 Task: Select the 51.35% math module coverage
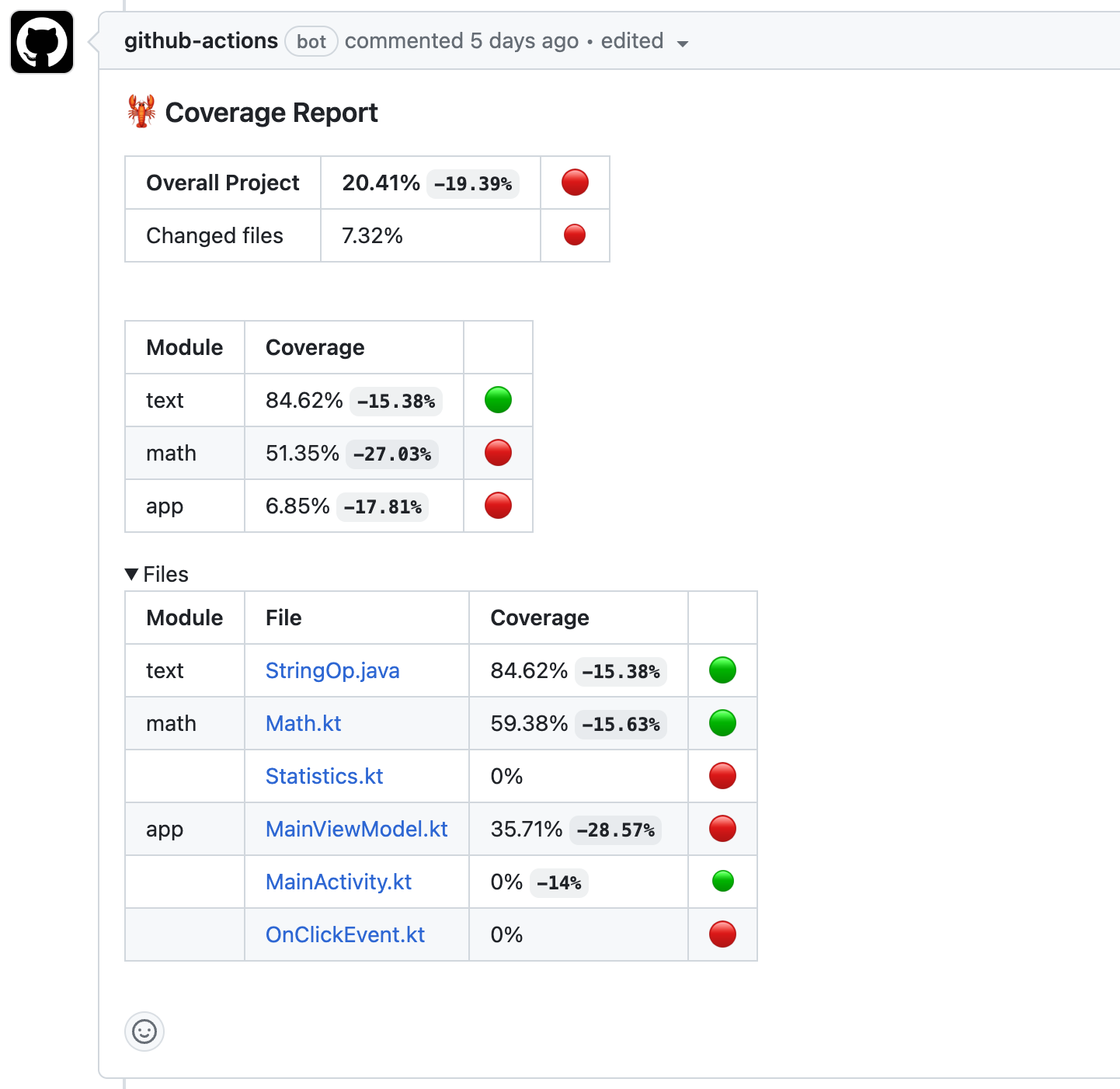(302, 453)
